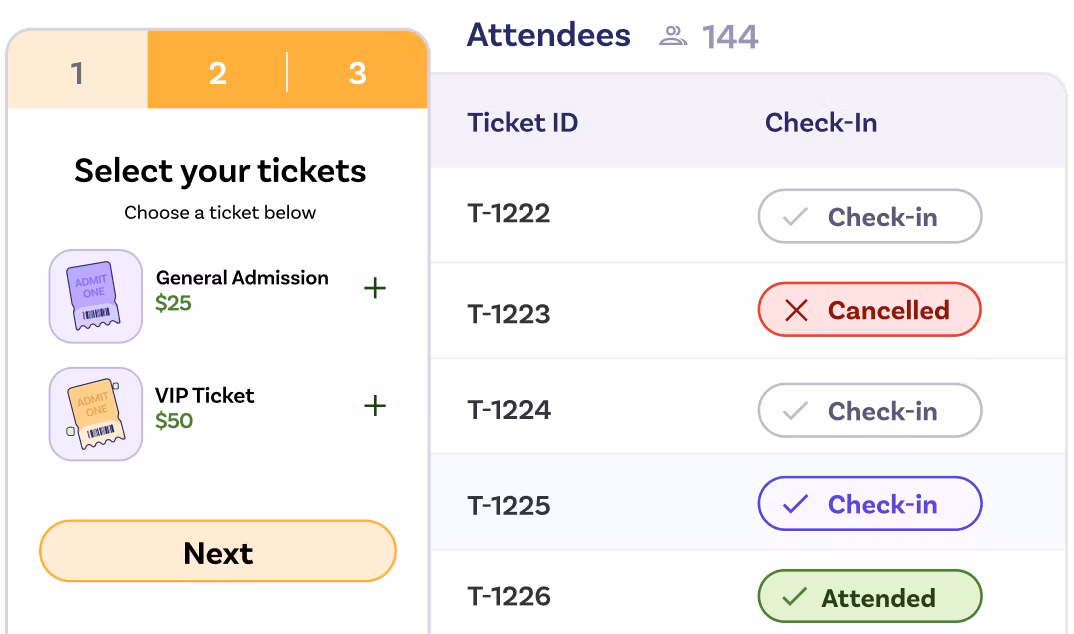Add a VIP Ticket with plus icon
Viewport: 1074px width, 634px height.
point(375,405)
